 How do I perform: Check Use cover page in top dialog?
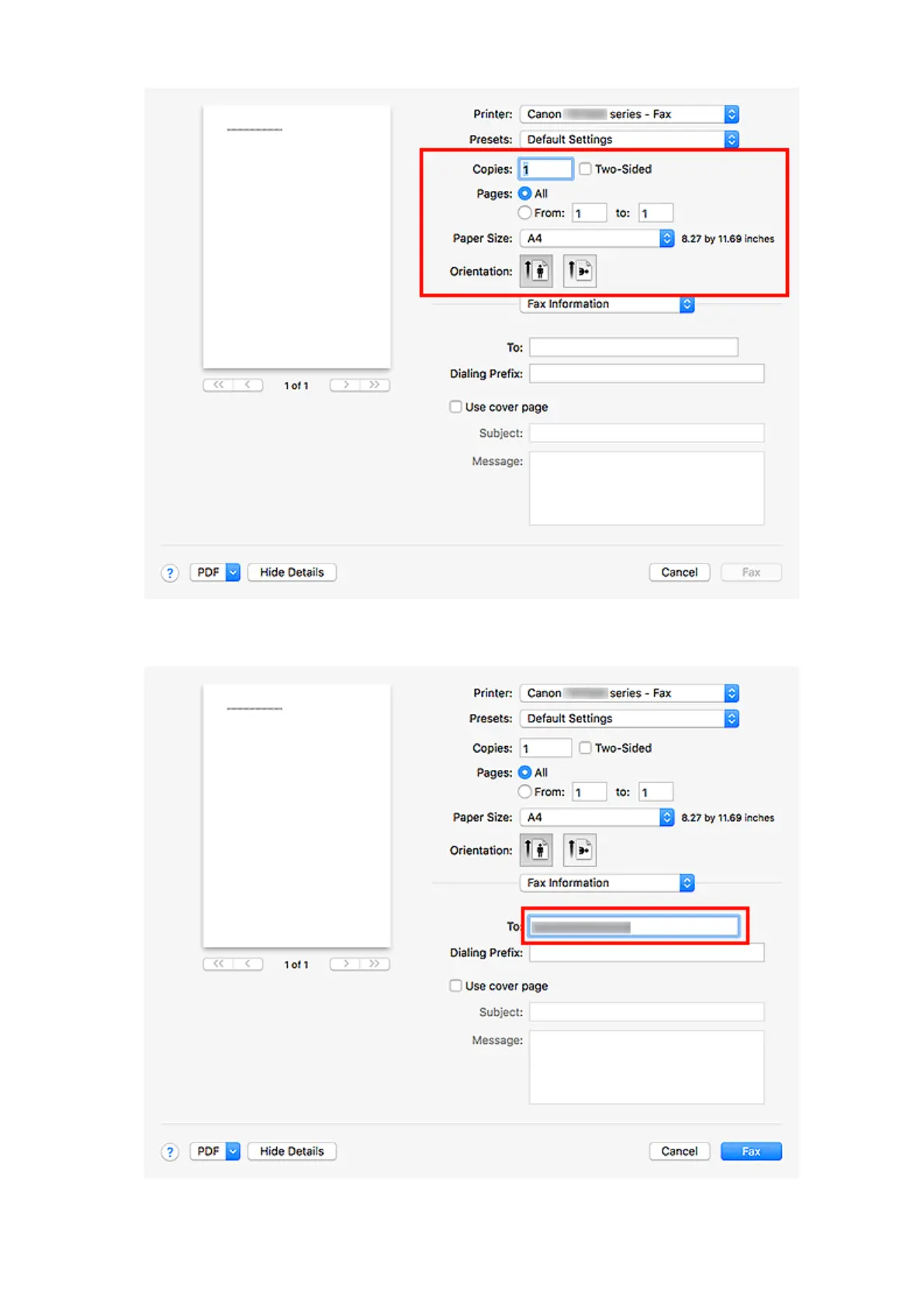point(456,407)
